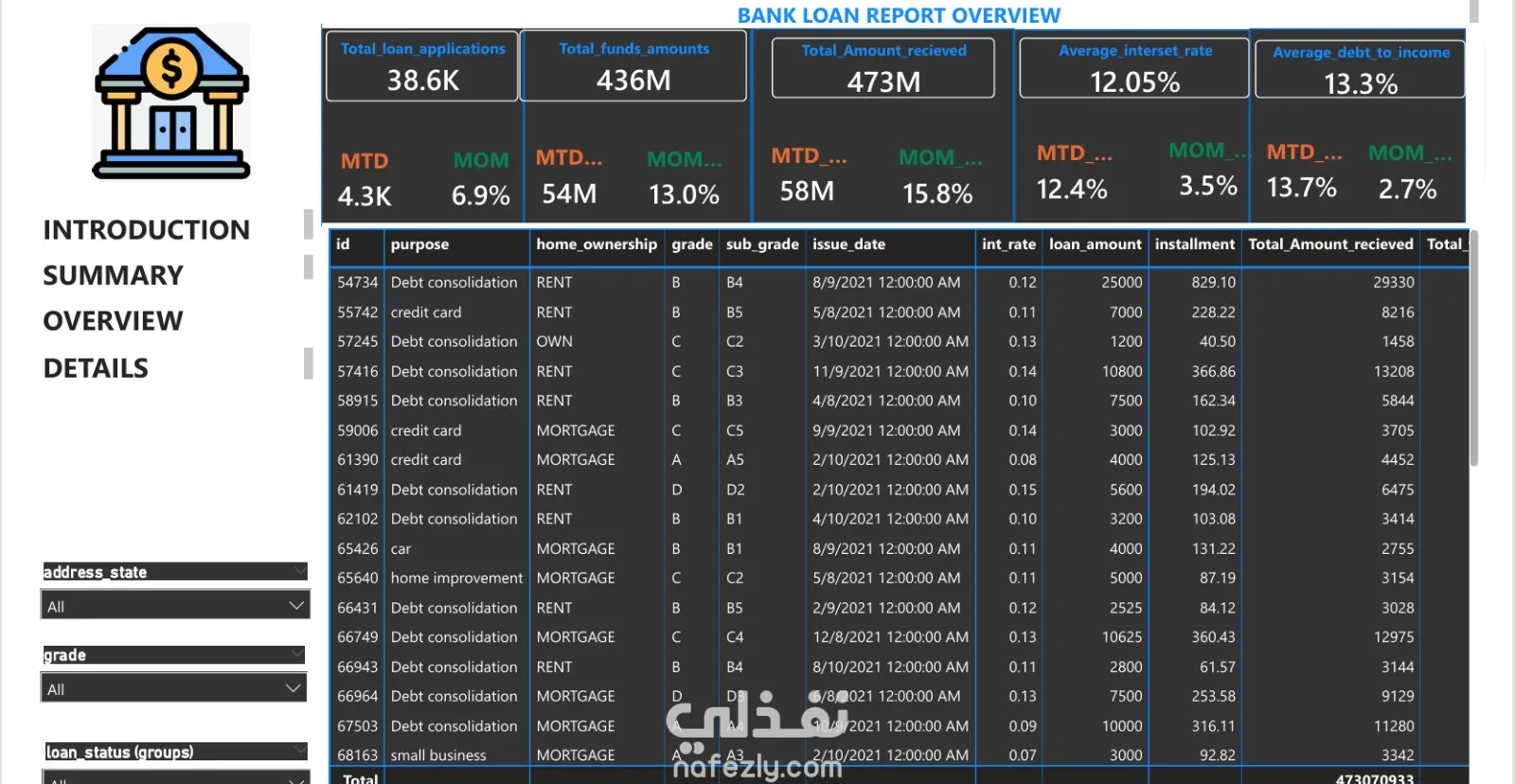
Task: Open the grade All dropdown
Action: click(x=173, y=688)
